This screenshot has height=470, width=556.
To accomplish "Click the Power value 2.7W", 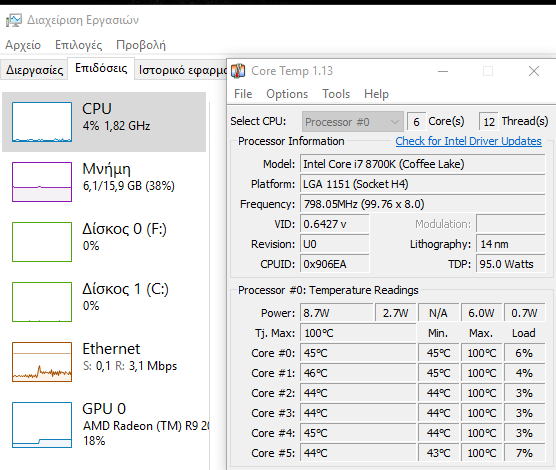I will (x=395, y=313).
